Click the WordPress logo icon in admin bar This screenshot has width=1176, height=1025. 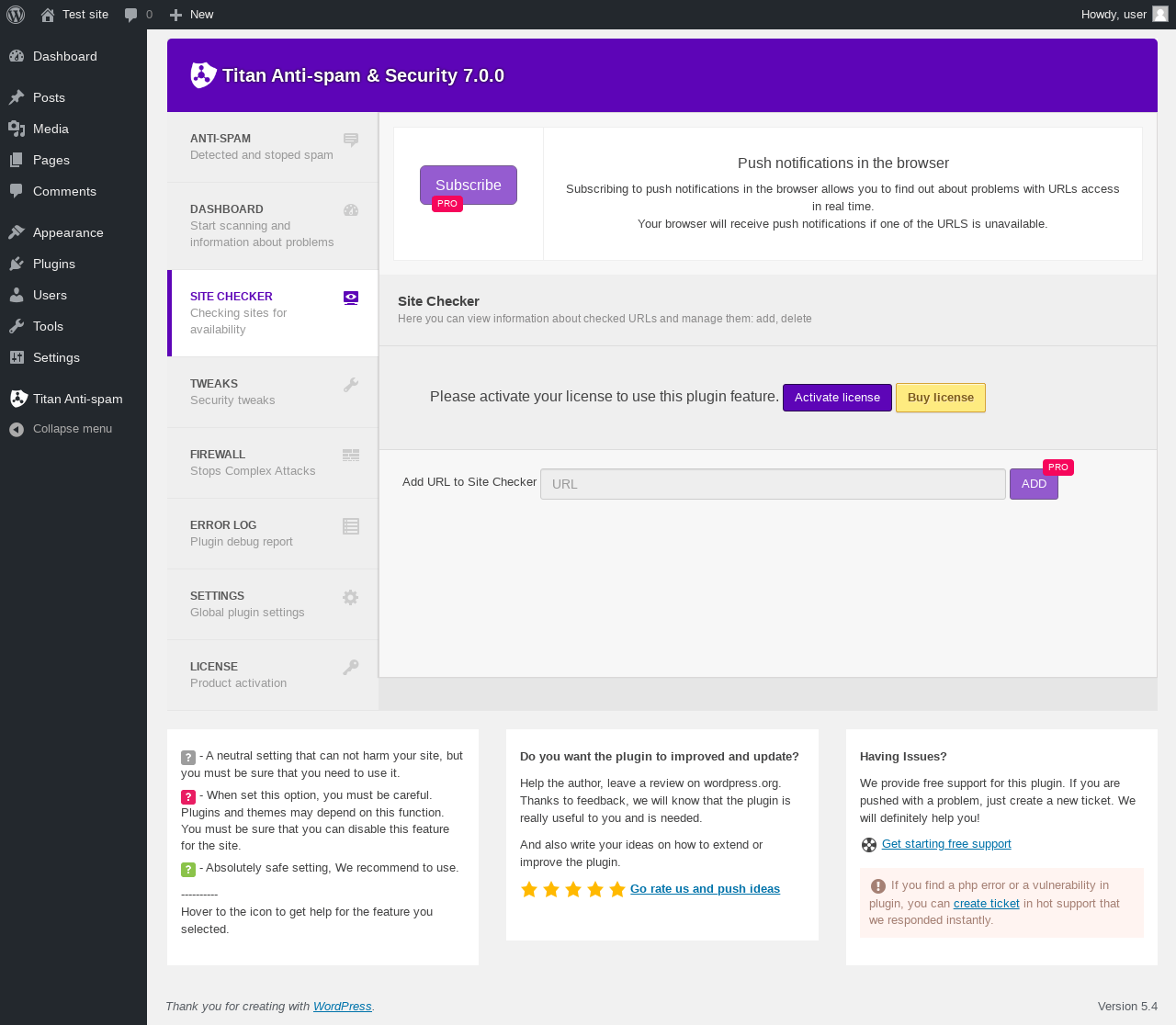(16, 15)
